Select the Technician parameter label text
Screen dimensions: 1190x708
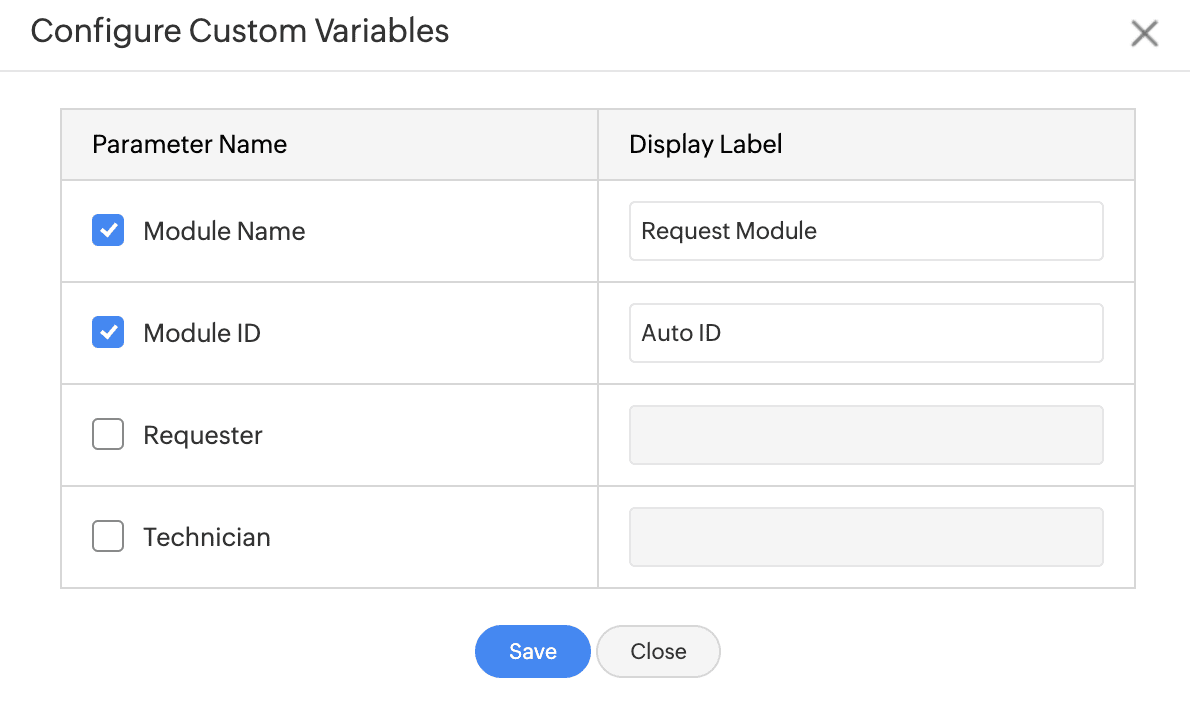tap(207, 537)
